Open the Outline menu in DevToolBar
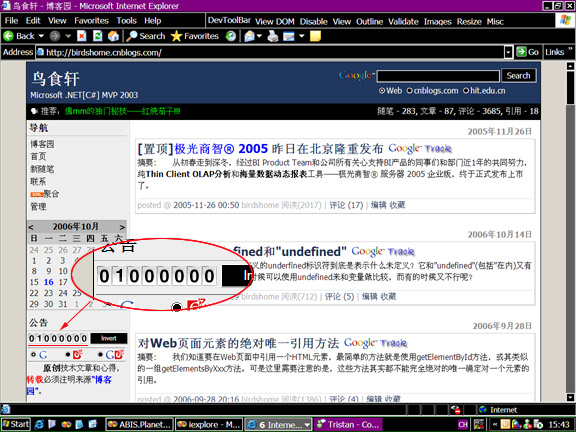The image size is (576, 432). (369, 22)
